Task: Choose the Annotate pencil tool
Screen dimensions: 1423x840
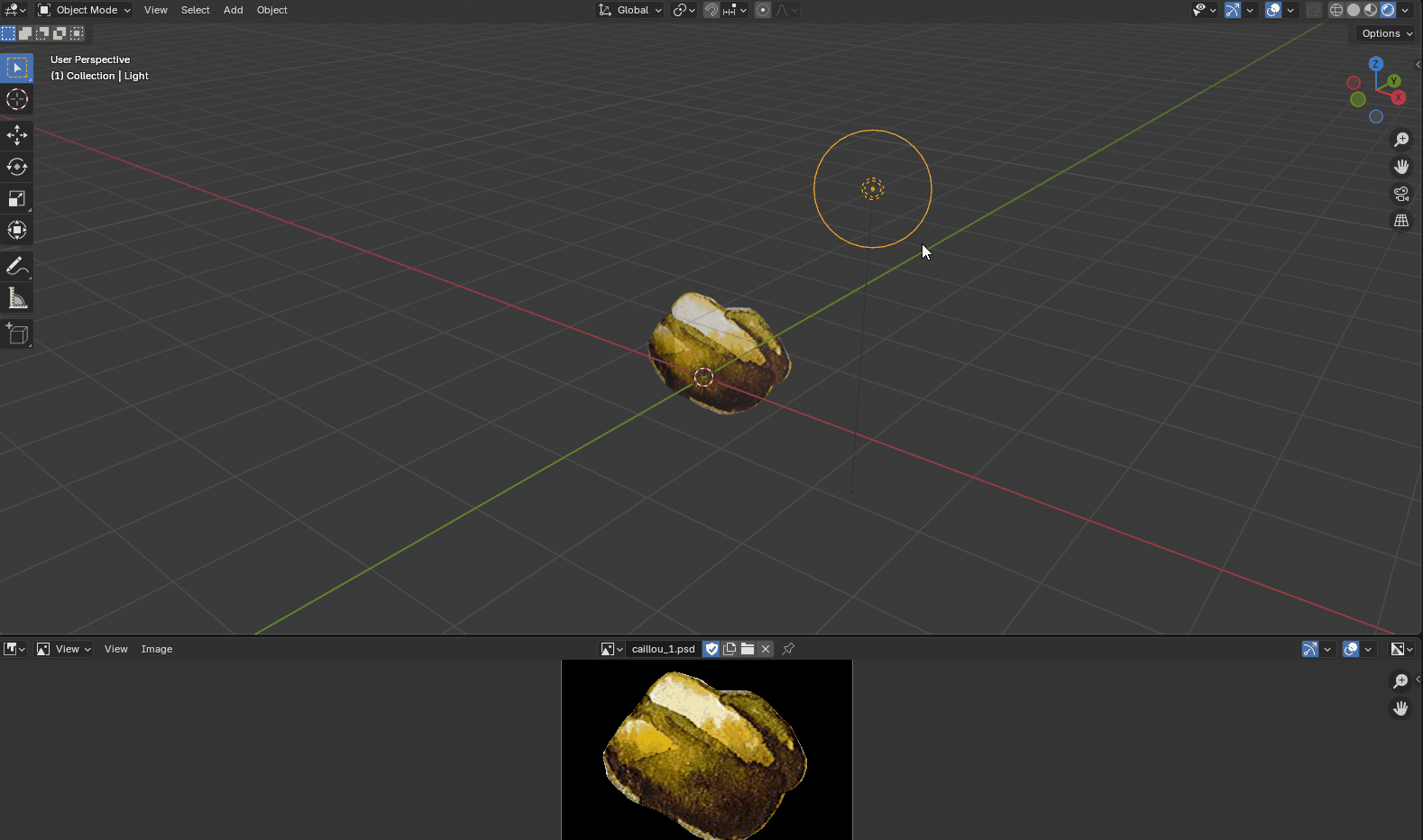Action: click(x=17, y=266)
